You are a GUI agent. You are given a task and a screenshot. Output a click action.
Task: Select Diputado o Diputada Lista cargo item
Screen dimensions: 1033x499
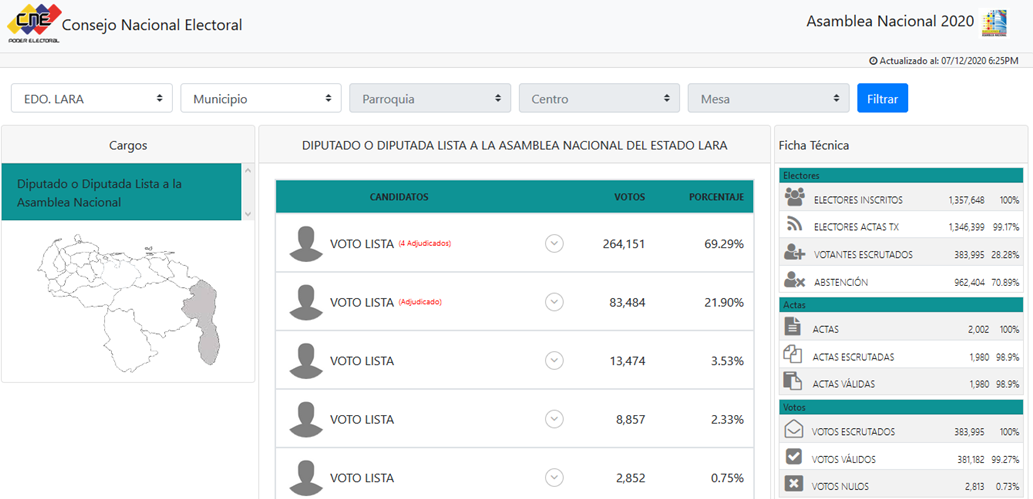122,193
